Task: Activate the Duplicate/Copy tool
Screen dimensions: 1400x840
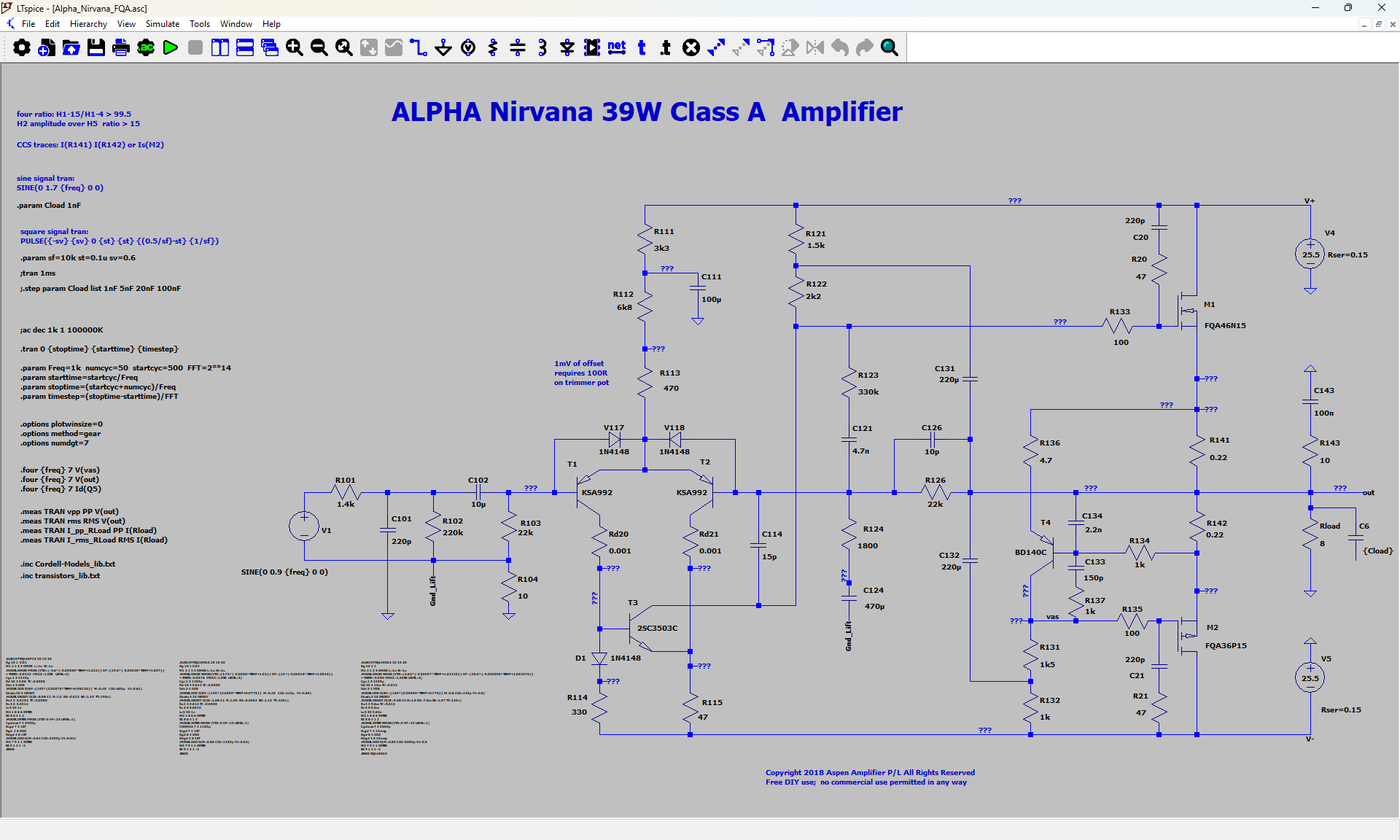Action: [716, 48]
